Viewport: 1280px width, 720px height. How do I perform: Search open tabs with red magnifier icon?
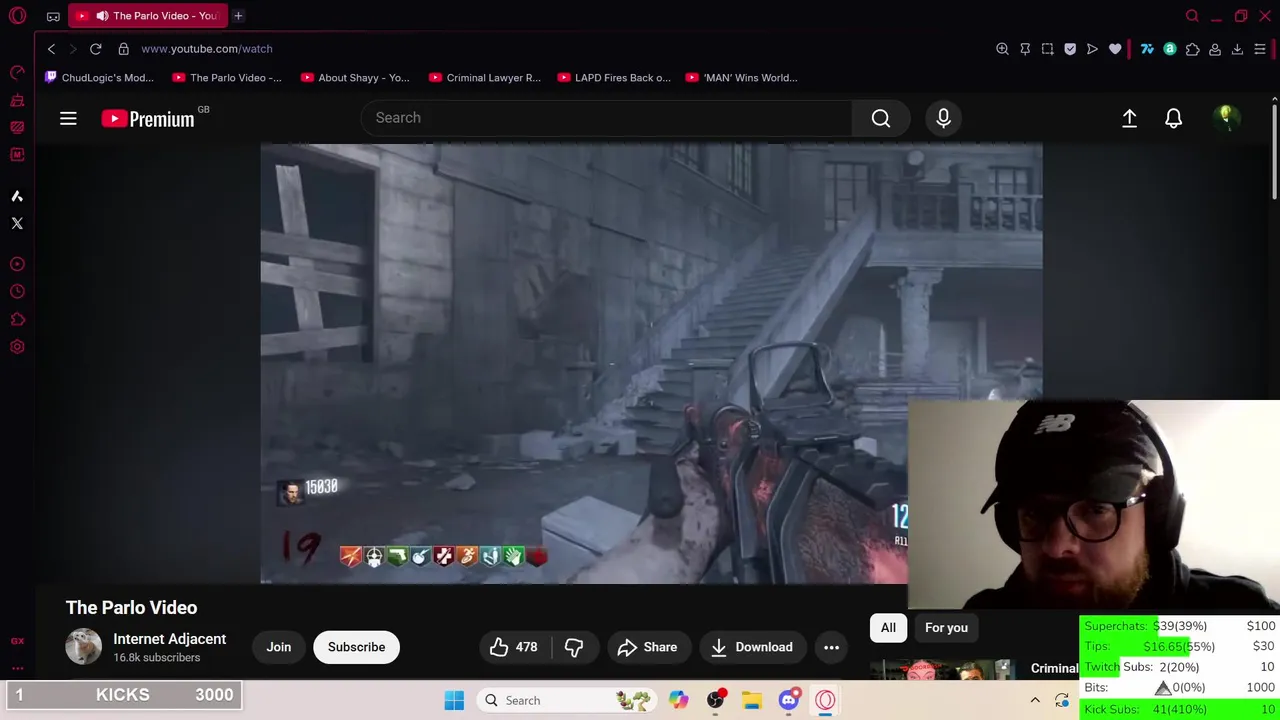[x=1192, y=16]
